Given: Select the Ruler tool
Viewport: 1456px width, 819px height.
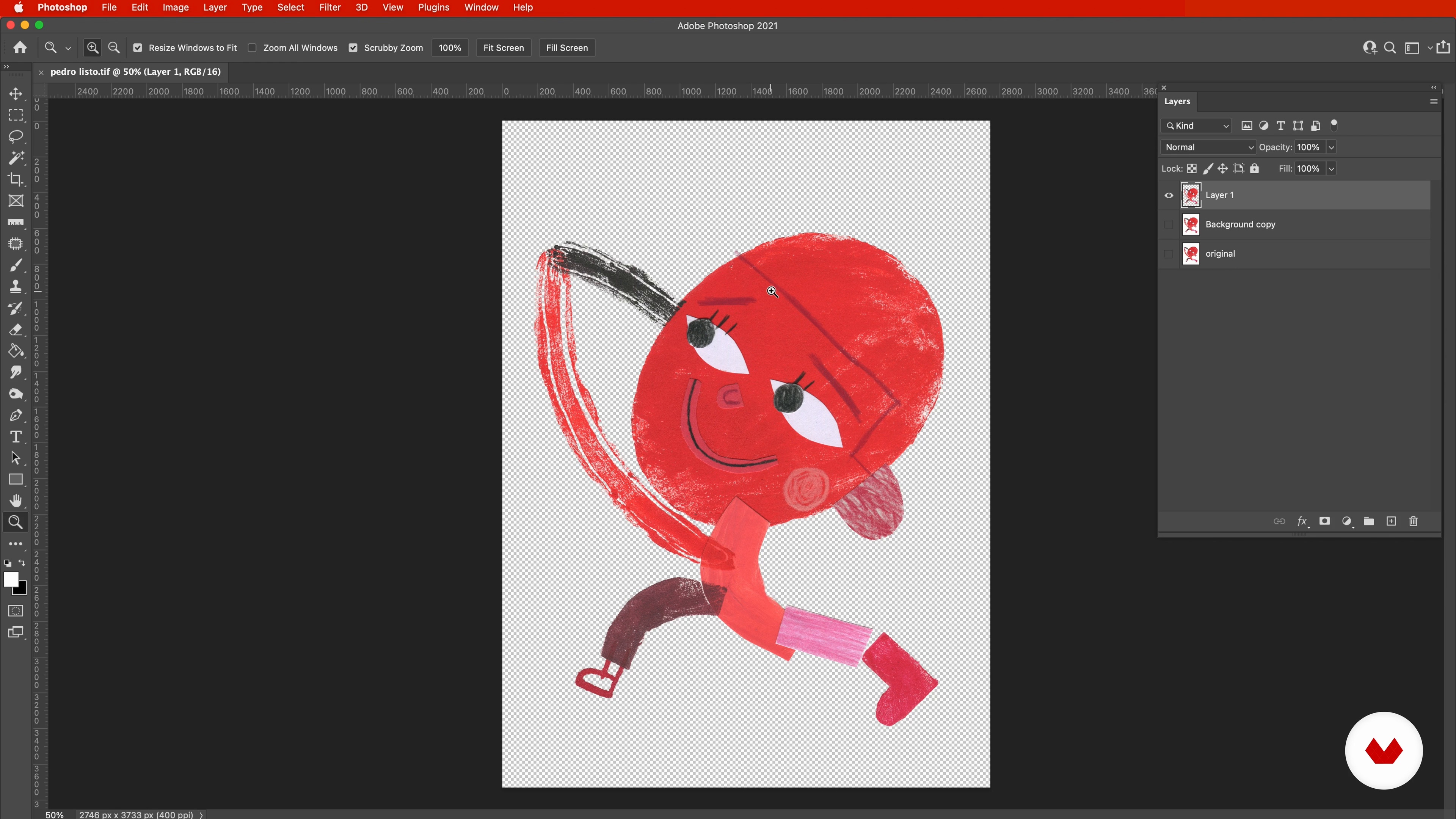Looking at the screenshot, I should tap(16, 222).
